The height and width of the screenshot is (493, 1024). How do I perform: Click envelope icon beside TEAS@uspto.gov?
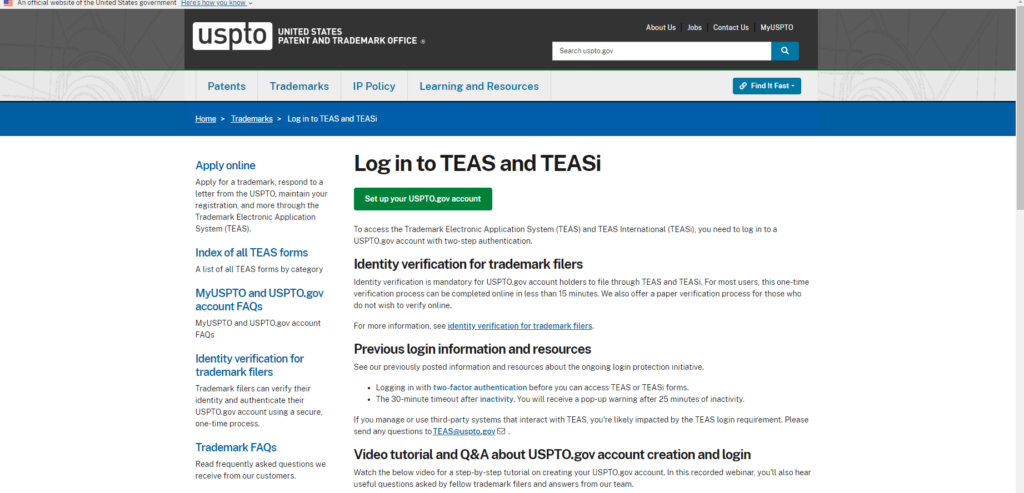click(x=502, y=432)
